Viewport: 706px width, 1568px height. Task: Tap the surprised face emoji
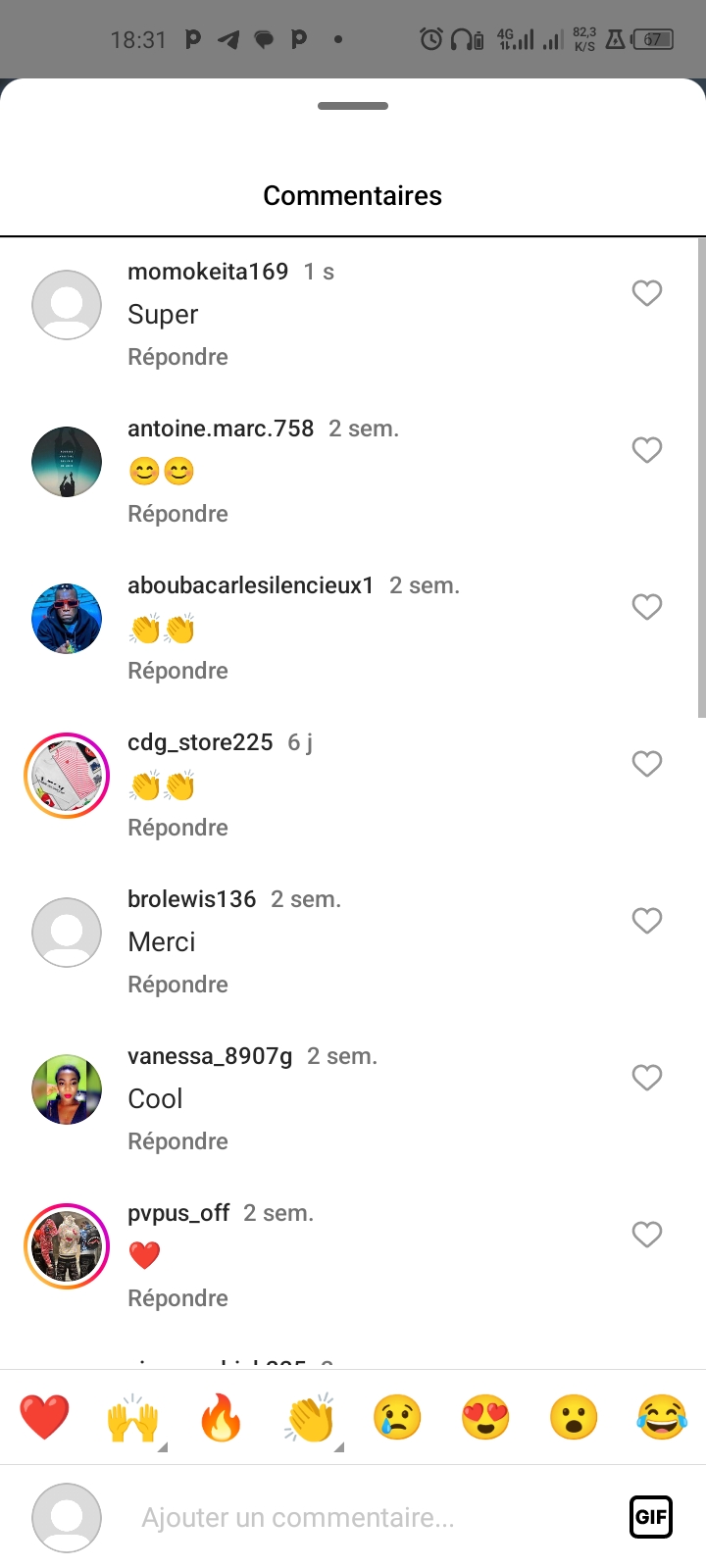[574, 1418]
